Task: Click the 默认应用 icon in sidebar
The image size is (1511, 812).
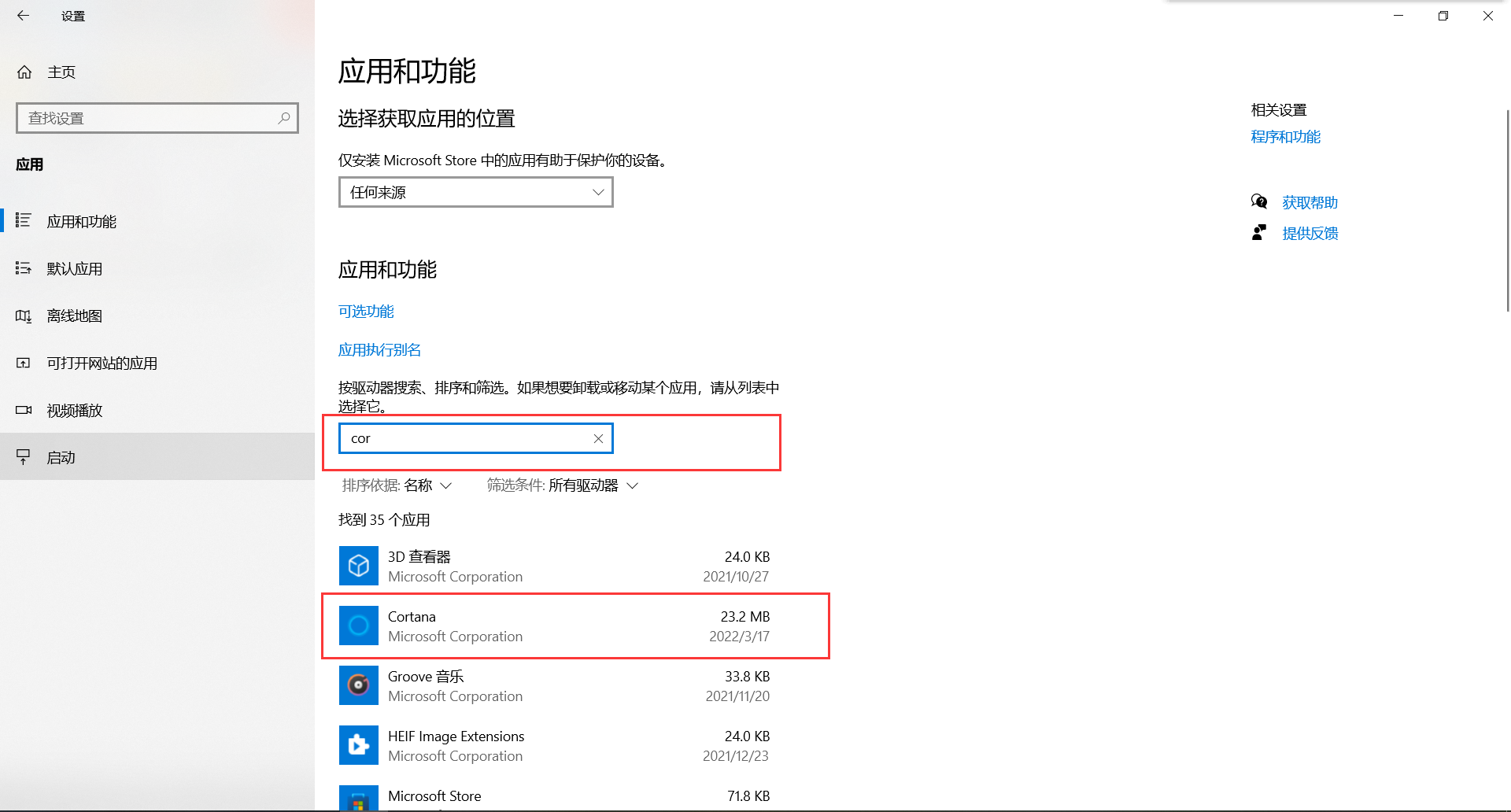Action: [x=24, y=268]
